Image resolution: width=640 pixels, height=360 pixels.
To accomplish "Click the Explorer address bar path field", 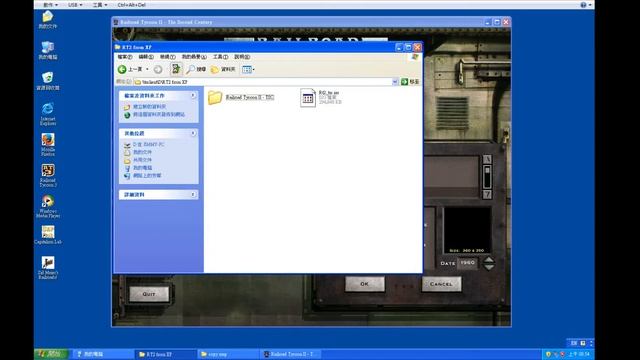I will click(263, 82).
